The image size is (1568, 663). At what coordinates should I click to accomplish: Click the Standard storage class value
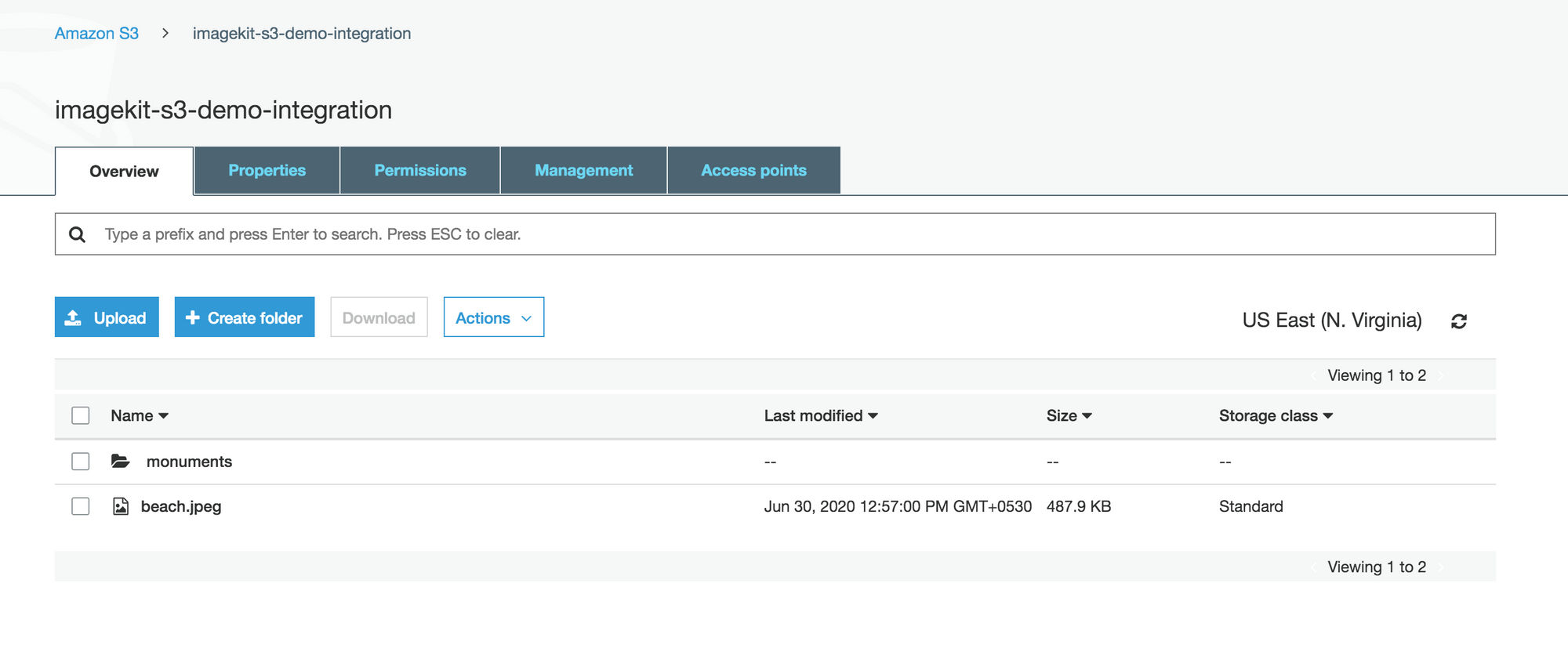click(x=1251, y=506)
